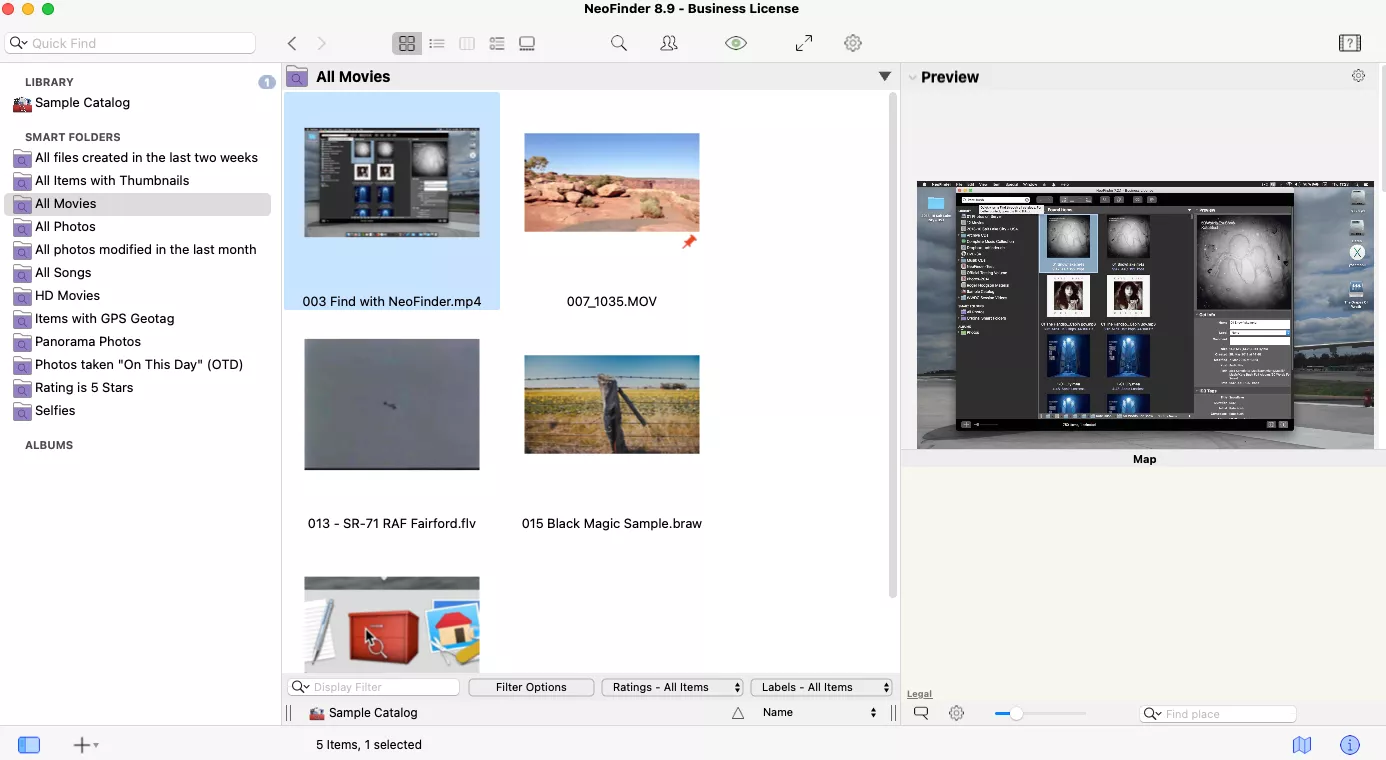Image resolution: width=1386 pixels, height=760 pixels.
Task: Toggle the map panel icon
Action: click(1301, 745)
